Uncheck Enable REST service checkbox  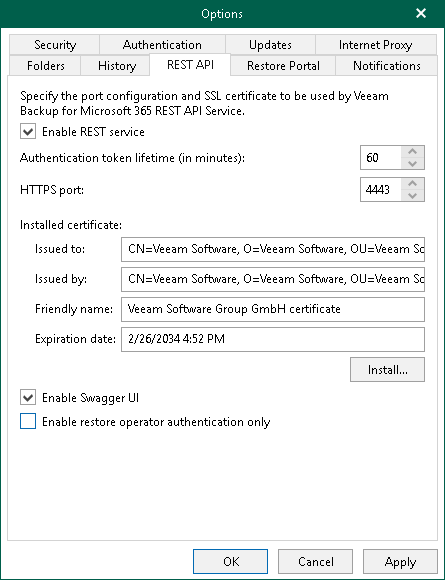pos(28,132)
